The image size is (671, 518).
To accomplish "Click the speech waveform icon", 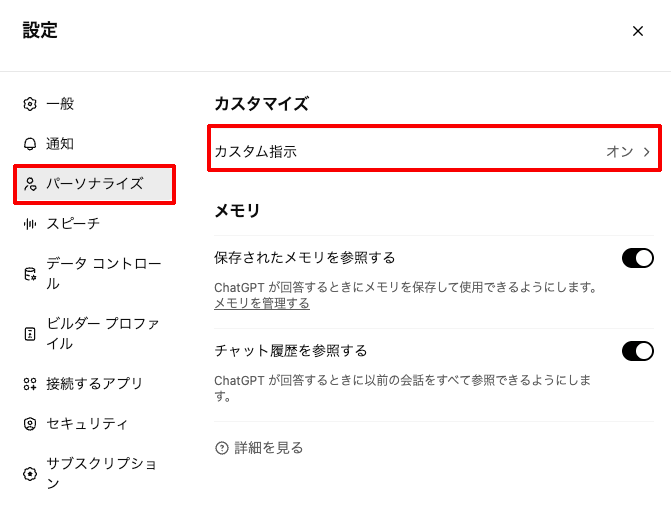I will point(30,224).
